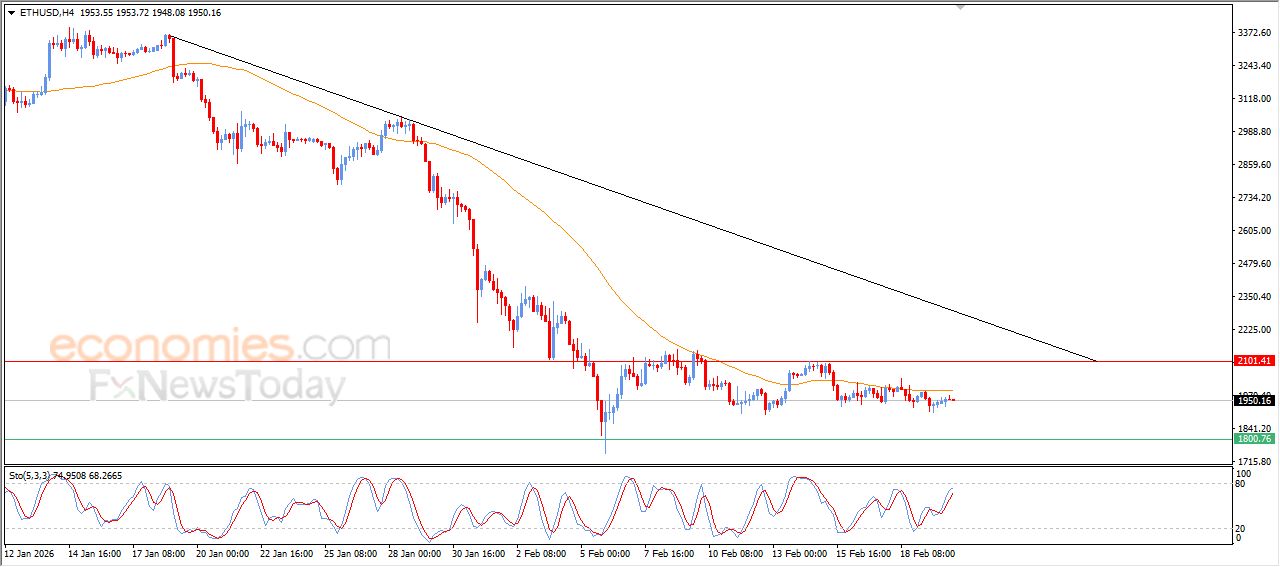Click the 12 Jan 2026 date label

(31, 552)
